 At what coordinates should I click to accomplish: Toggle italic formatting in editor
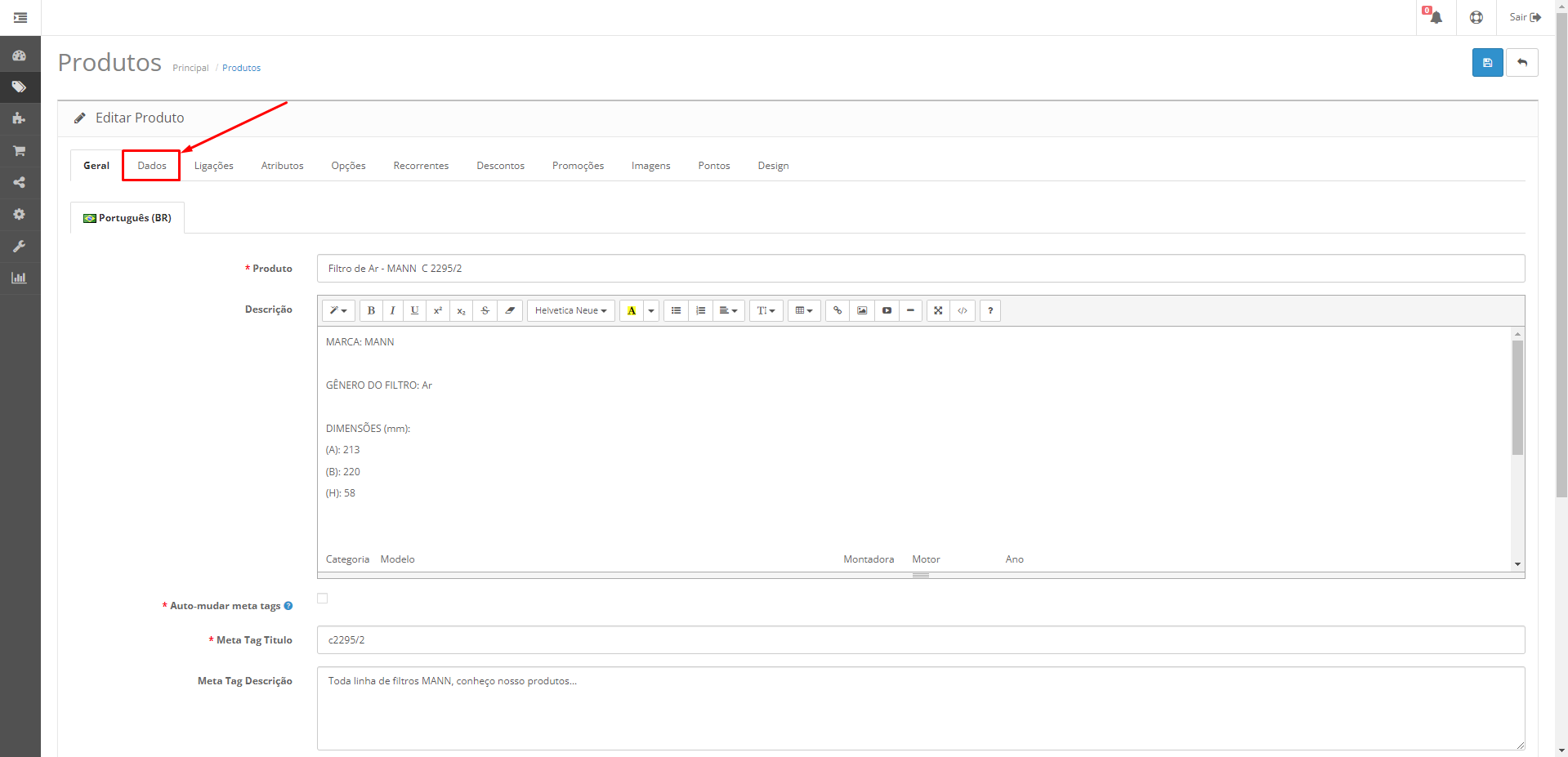coord(393,310)
